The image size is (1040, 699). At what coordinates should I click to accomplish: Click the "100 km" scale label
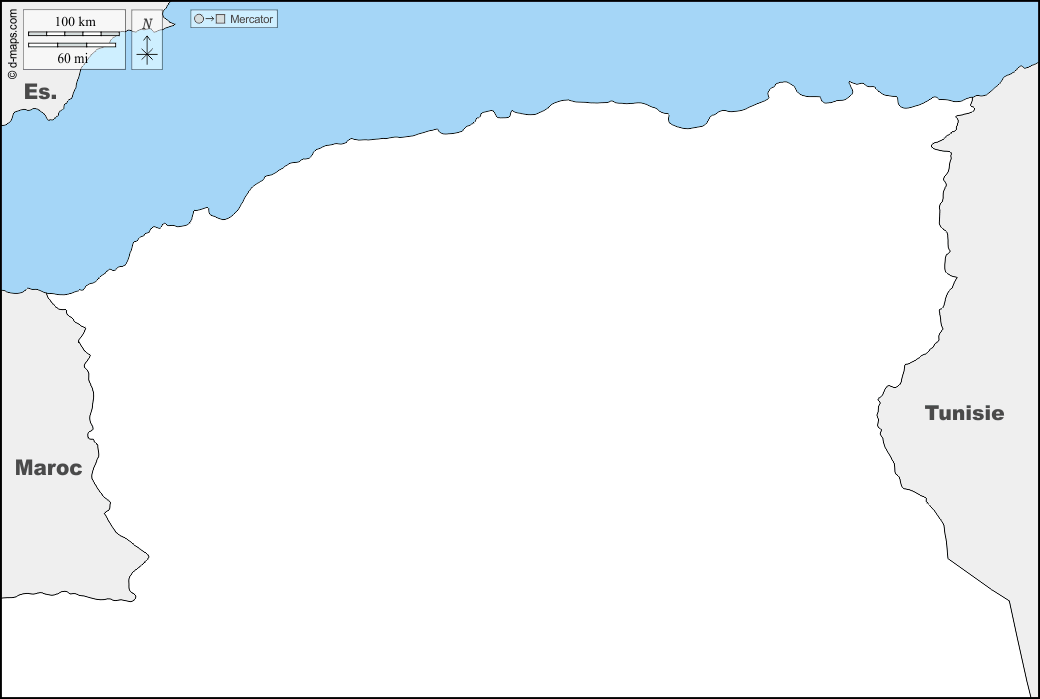coord(75,22)
